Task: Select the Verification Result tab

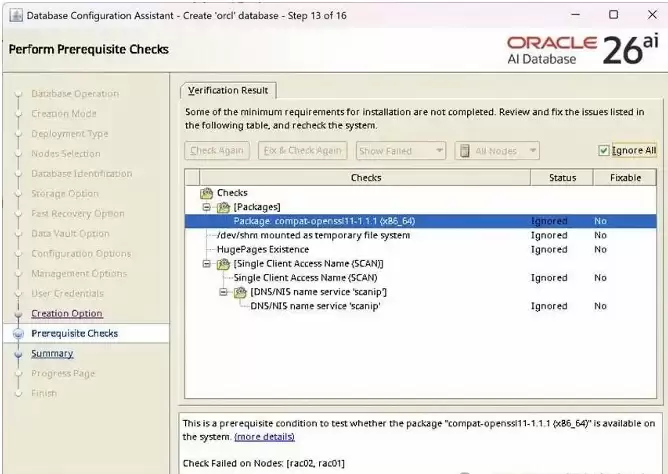Action: point(228,90)
